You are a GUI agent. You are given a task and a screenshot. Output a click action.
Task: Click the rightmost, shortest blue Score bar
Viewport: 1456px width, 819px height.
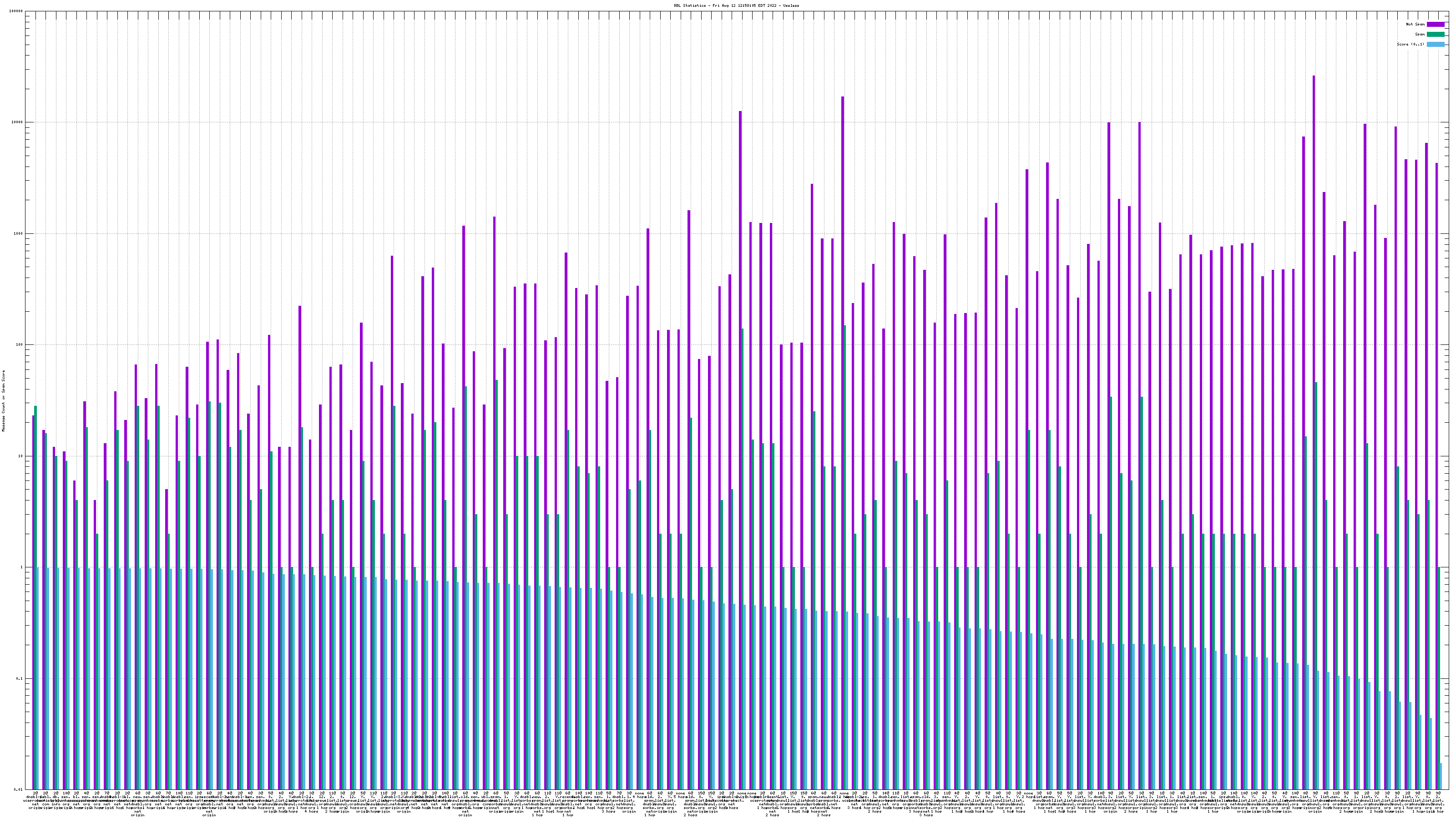coord(1441,776)
